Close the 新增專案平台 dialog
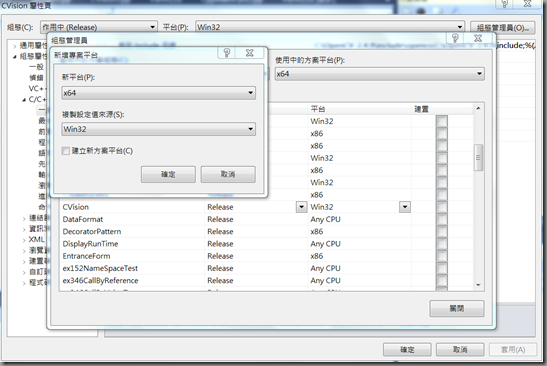547x366 pixels. [x=249, y=53]
